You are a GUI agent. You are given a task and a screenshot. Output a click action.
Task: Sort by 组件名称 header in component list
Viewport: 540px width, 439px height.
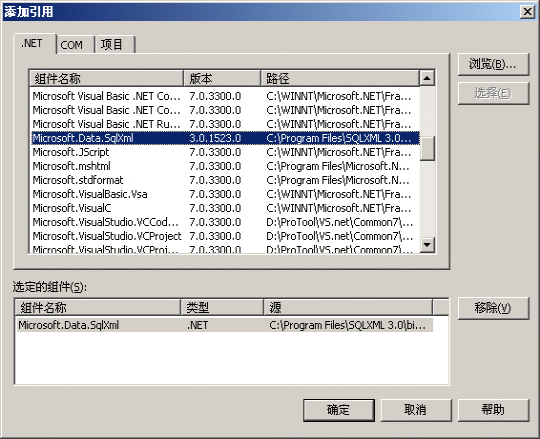click(106, 79)
